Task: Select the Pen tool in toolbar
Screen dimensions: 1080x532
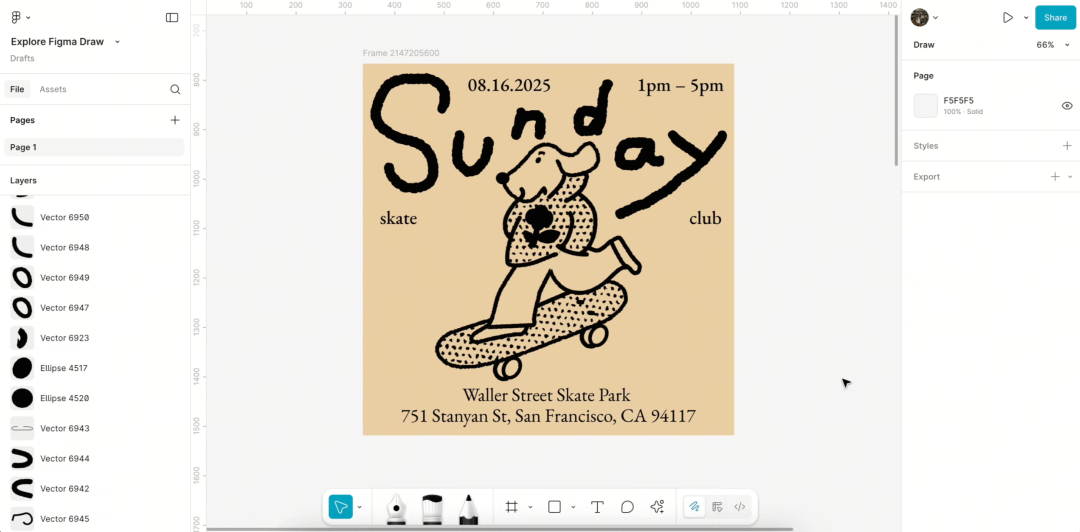Action: (x=396, y=509)
